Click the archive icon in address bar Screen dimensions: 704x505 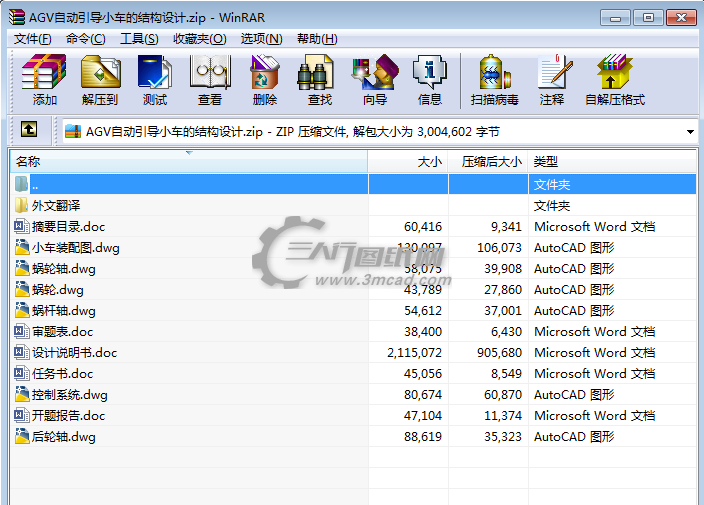pos(73,132)
